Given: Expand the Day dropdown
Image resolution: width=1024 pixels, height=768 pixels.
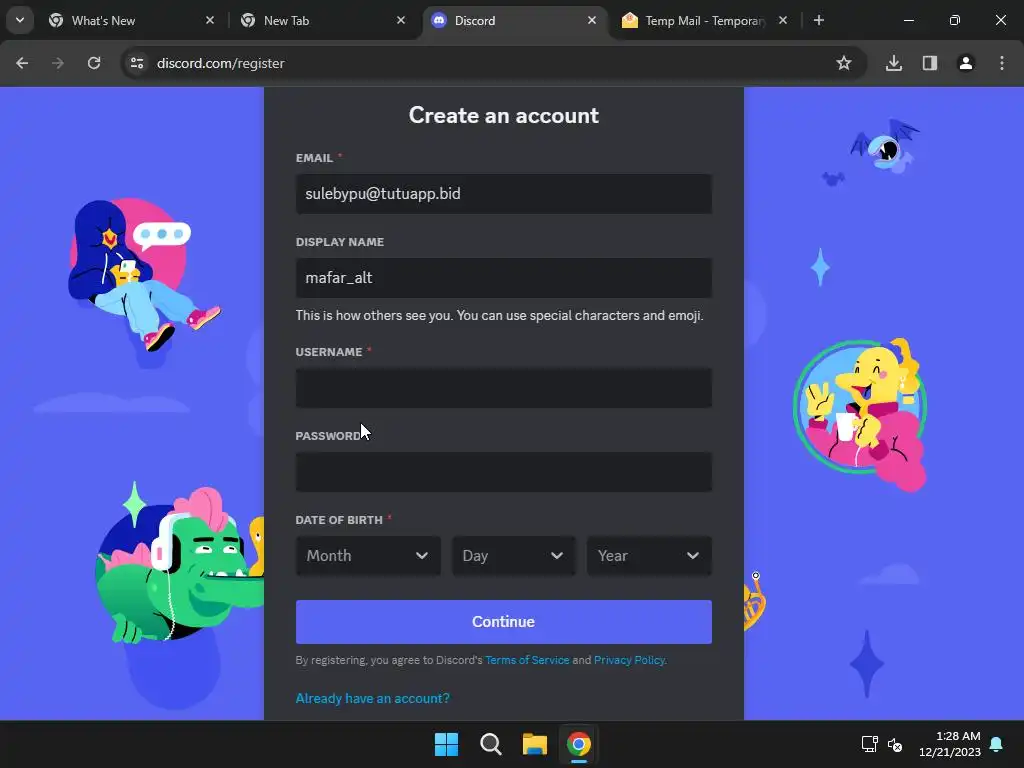Looking at the screenshot, I should click(x=514, y=556).
